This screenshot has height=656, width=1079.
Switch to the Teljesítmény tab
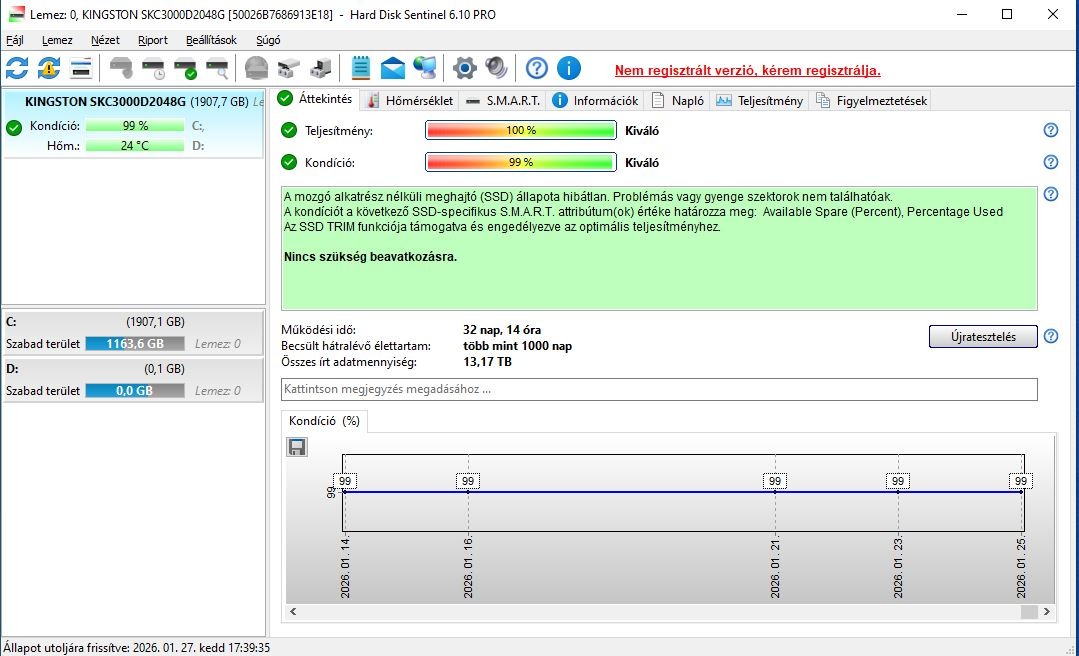tap(760, 100)
